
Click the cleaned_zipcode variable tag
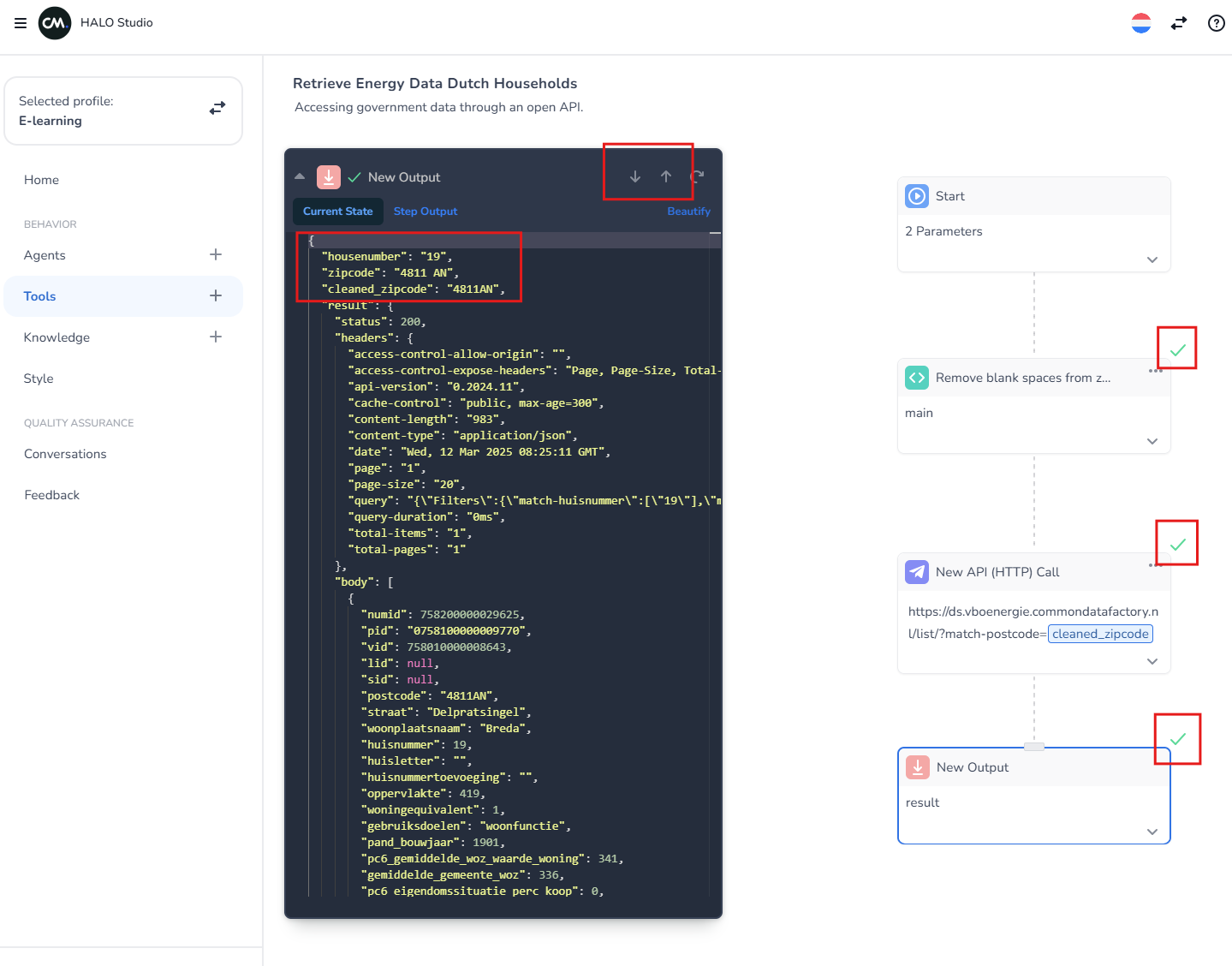click(1100, 634)
